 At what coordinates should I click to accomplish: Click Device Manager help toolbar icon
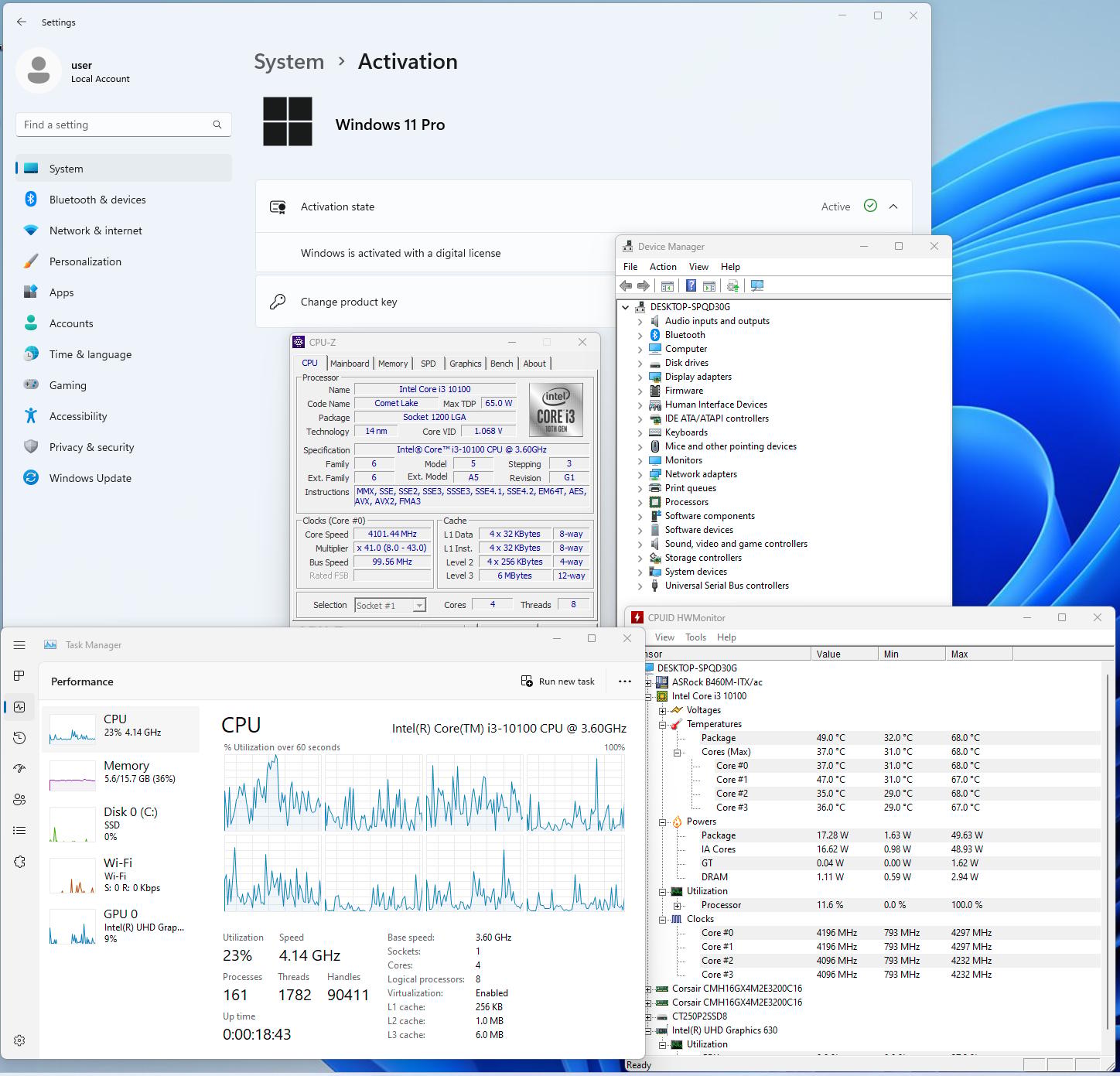691,286
